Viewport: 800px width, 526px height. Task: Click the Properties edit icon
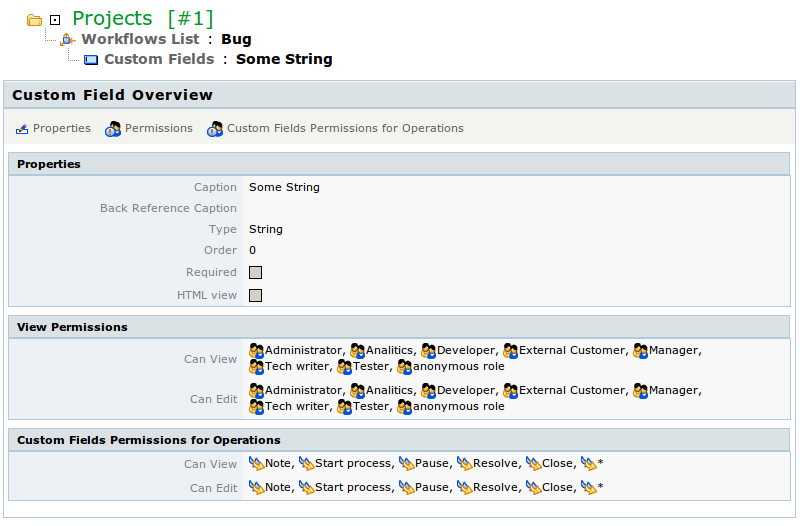point(22,129)
